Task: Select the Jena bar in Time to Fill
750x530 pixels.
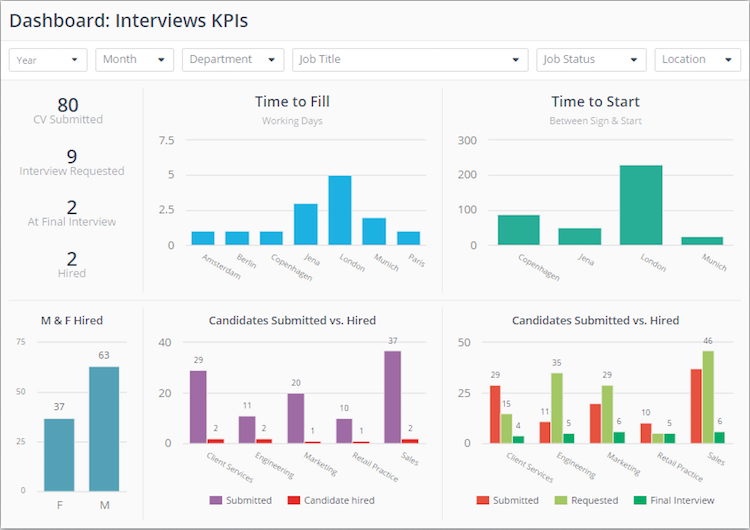Action: pos(306,225)
